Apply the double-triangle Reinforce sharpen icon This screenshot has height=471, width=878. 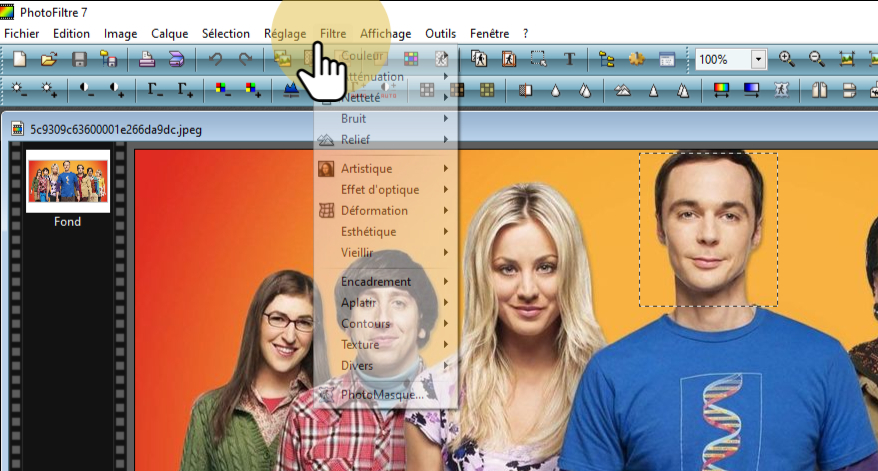(x=683, y=90)
